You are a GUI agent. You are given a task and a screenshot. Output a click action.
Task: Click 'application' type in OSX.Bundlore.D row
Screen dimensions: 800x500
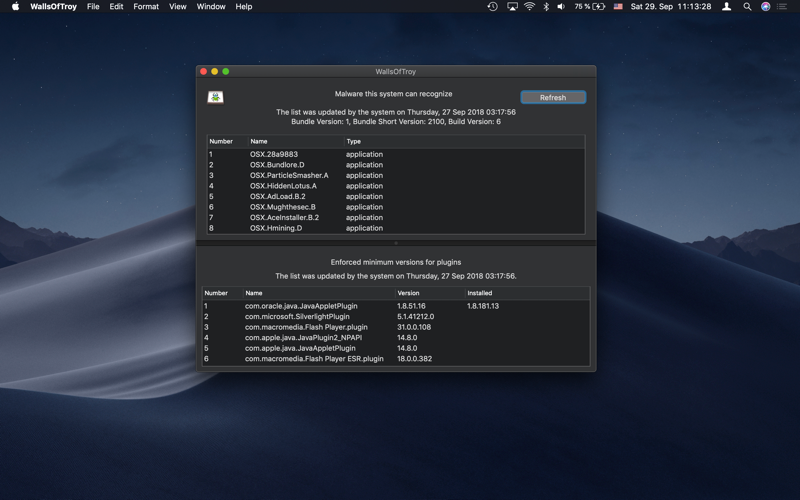364,165
